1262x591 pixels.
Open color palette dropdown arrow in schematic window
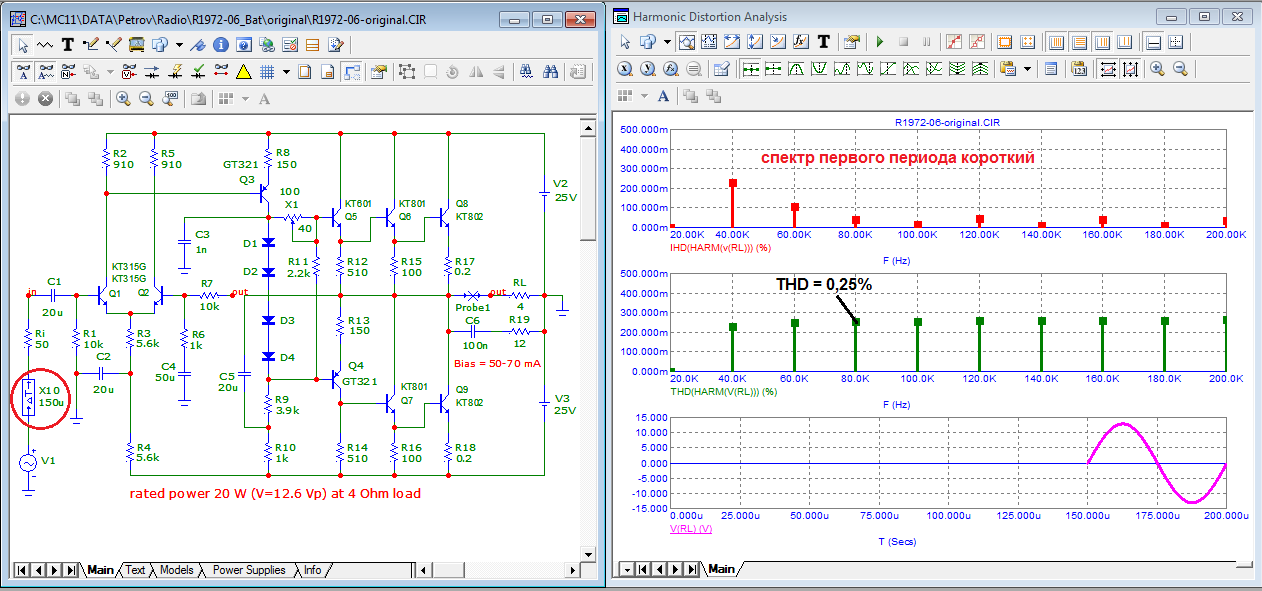click(x=245, y=98)
